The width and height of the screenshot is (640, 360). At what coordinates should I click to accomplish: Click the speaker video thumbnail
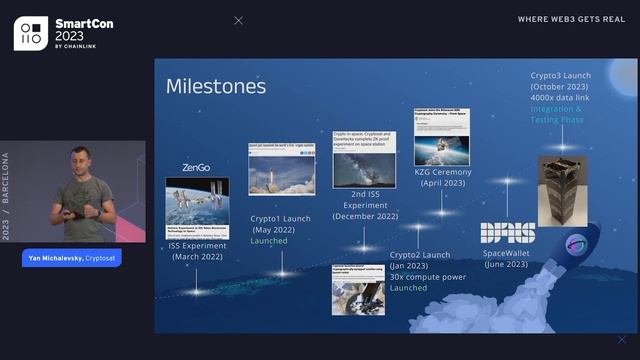pyautogui.click(x=73, y=191)
